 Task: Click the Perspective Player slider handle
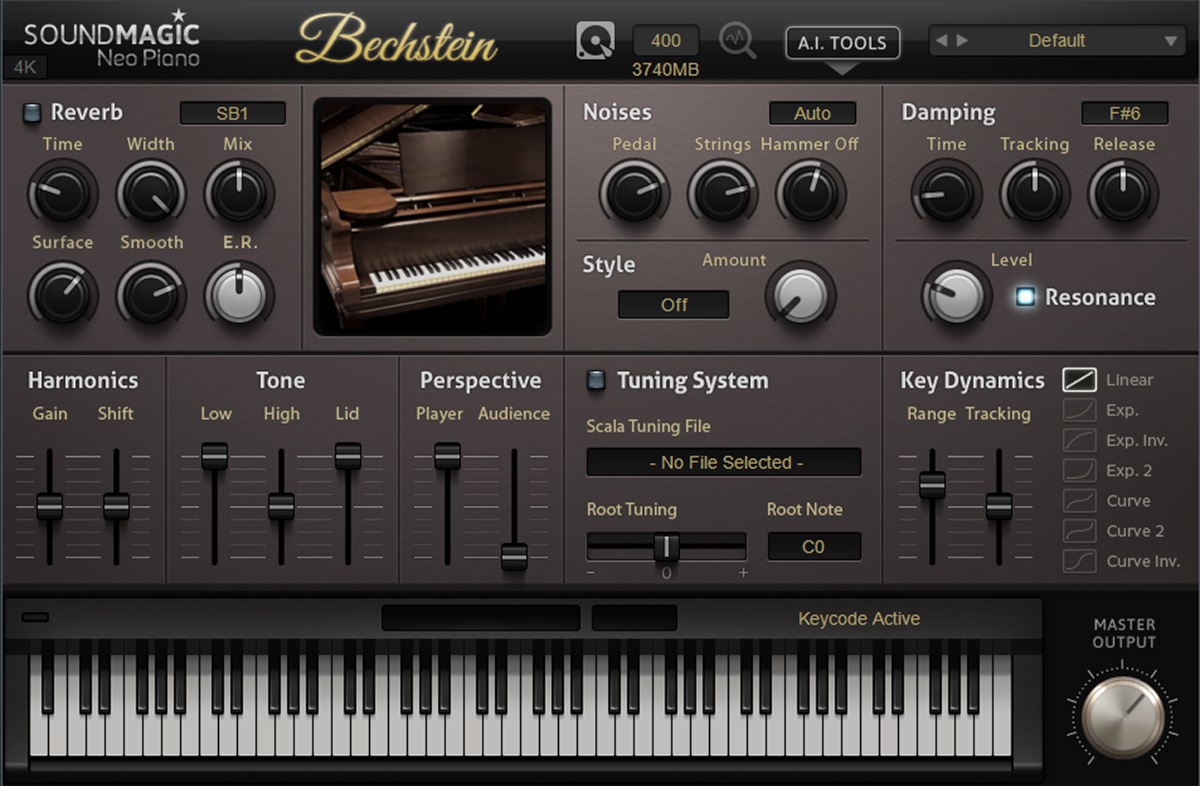[x=448, y=456]
